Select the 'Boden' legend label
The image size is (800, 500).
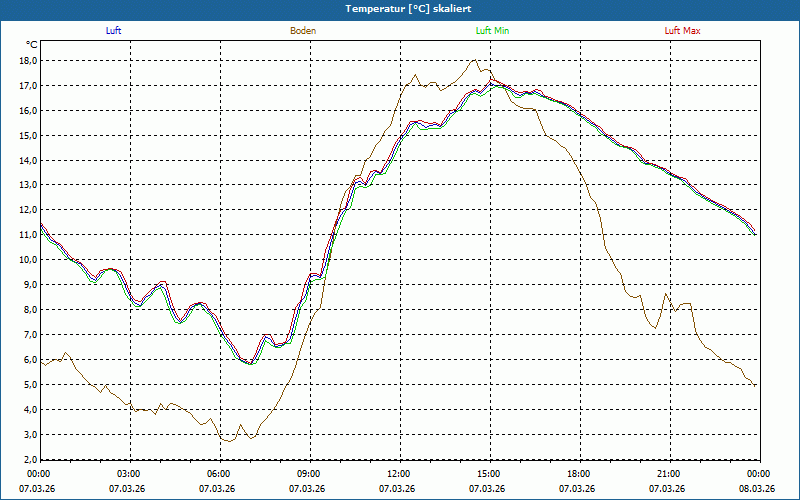pyautogui.click(x=303, y=31)
